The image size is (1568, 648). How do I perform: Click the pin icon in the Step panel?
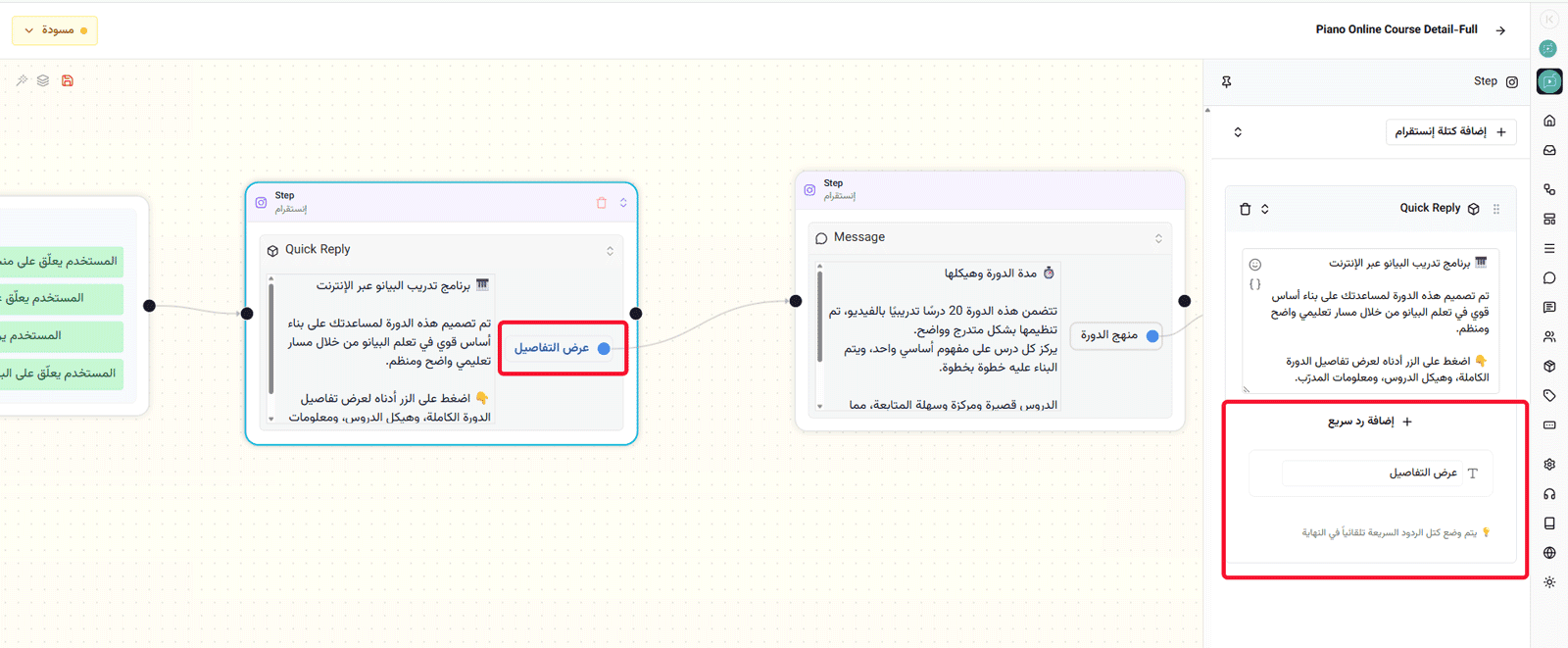1226,81
